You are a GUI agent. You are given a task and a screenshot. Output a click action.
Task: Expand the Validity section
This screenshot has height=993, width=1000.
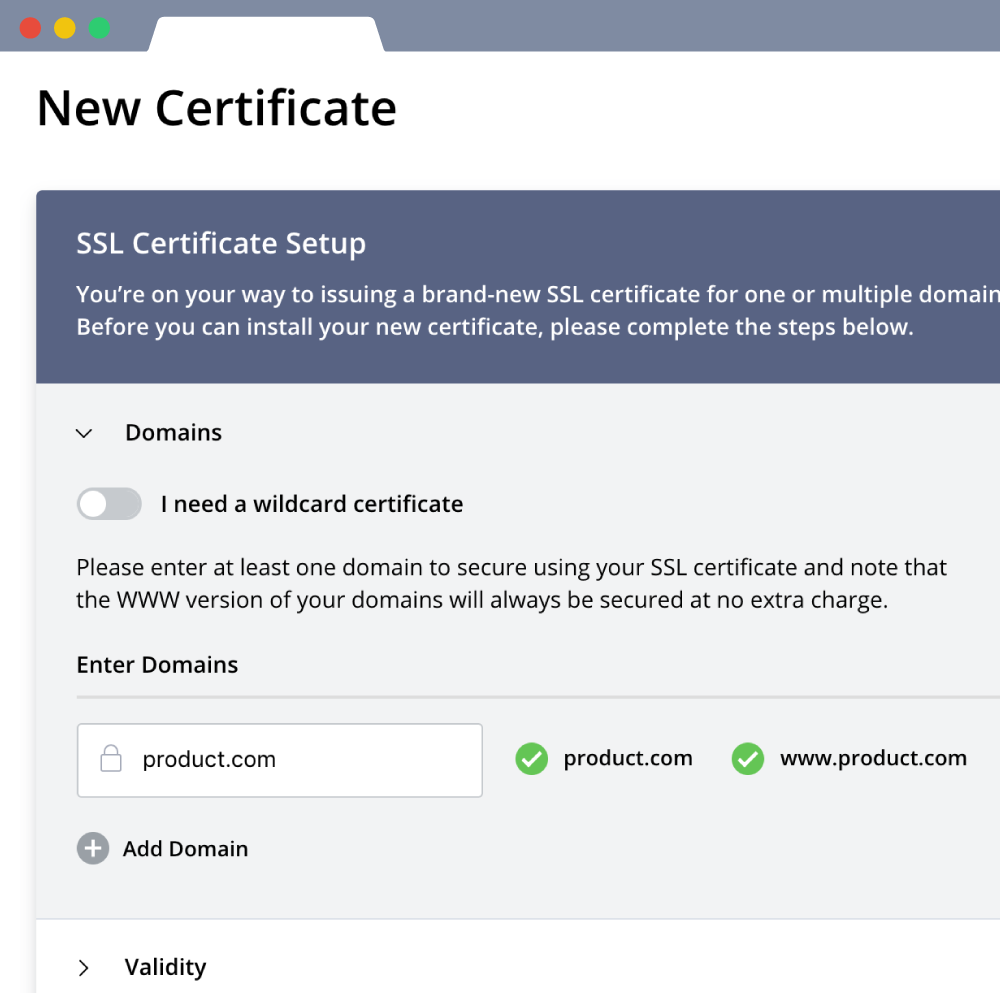85,967
